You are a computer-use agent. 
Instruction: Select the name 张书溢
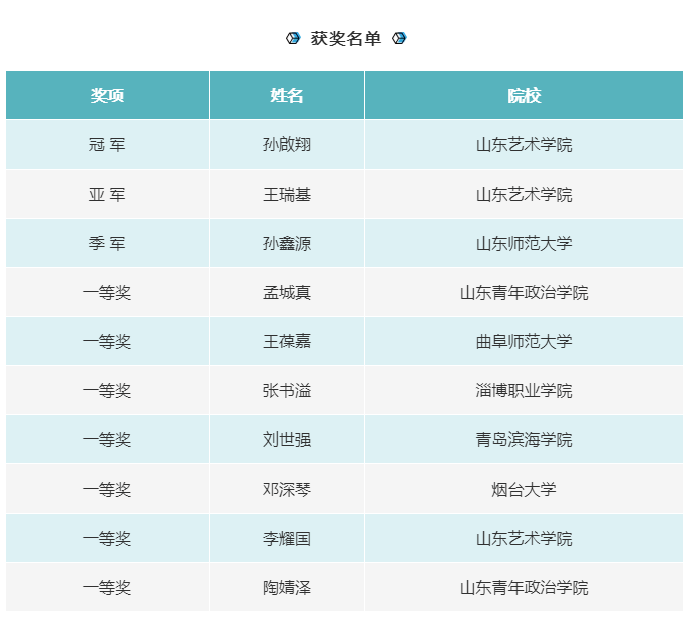[x=287, y=391]
